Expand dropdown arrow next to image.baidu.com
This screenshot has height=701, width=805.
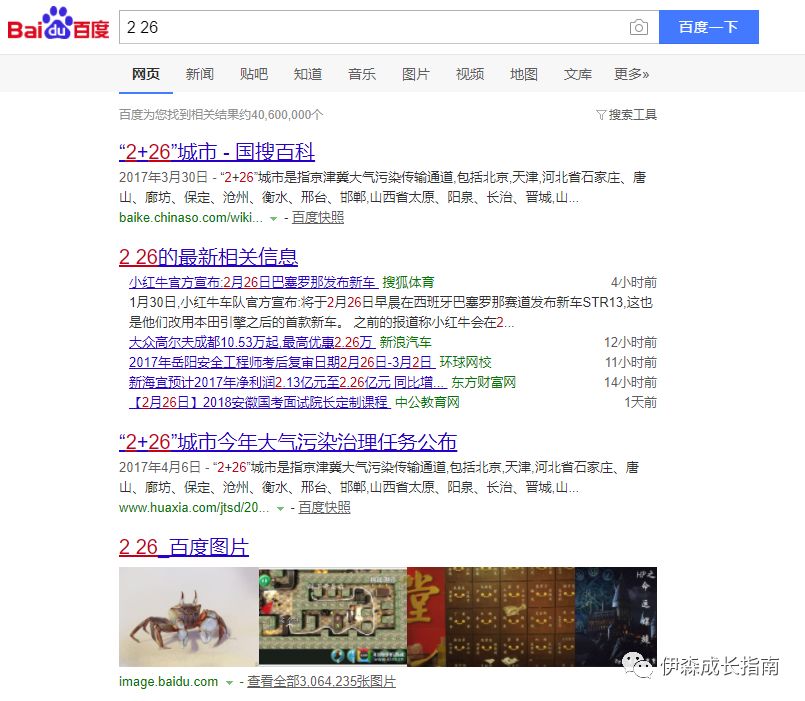point(229,683)
